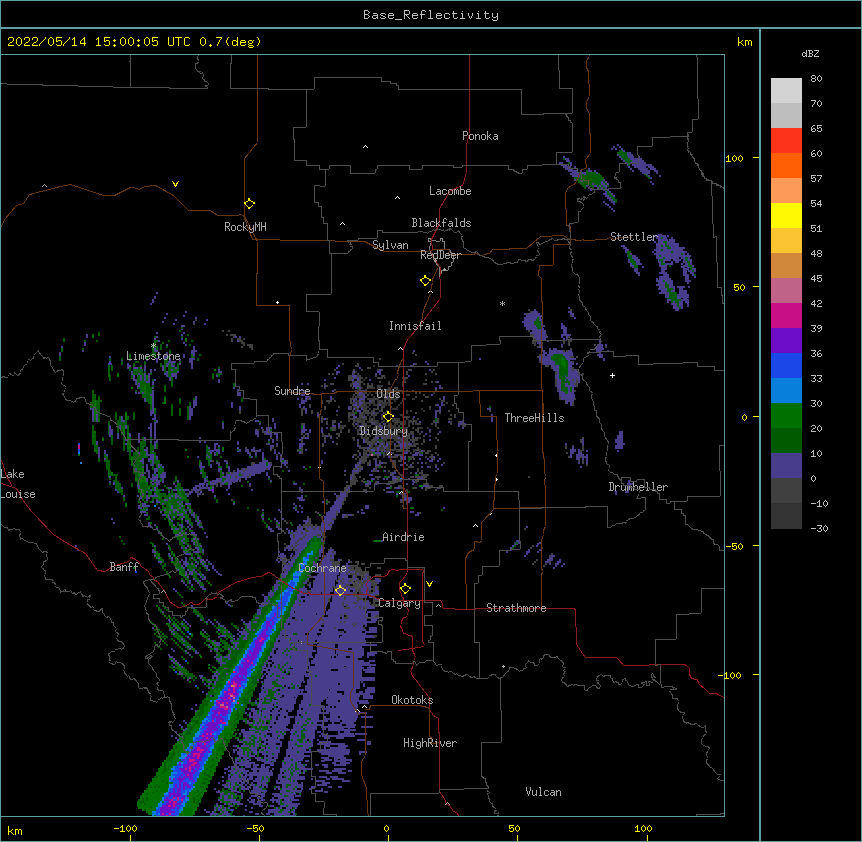Pick the violet purple swatch below 39
Screen dimensions: 862x842
786,341
